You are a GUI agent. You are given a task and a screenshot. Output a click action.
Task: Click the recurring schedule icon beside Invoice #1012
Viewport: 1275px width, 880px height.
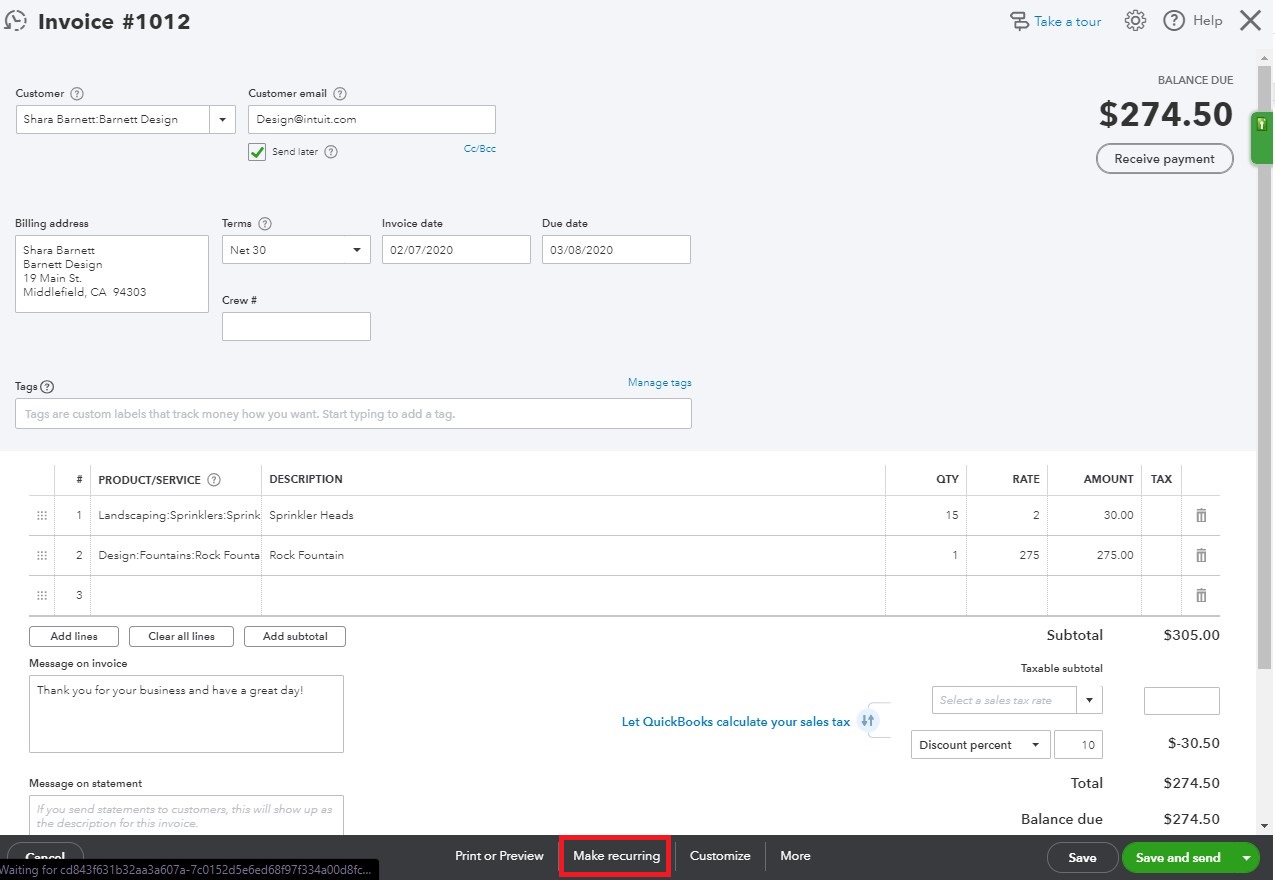16,20
